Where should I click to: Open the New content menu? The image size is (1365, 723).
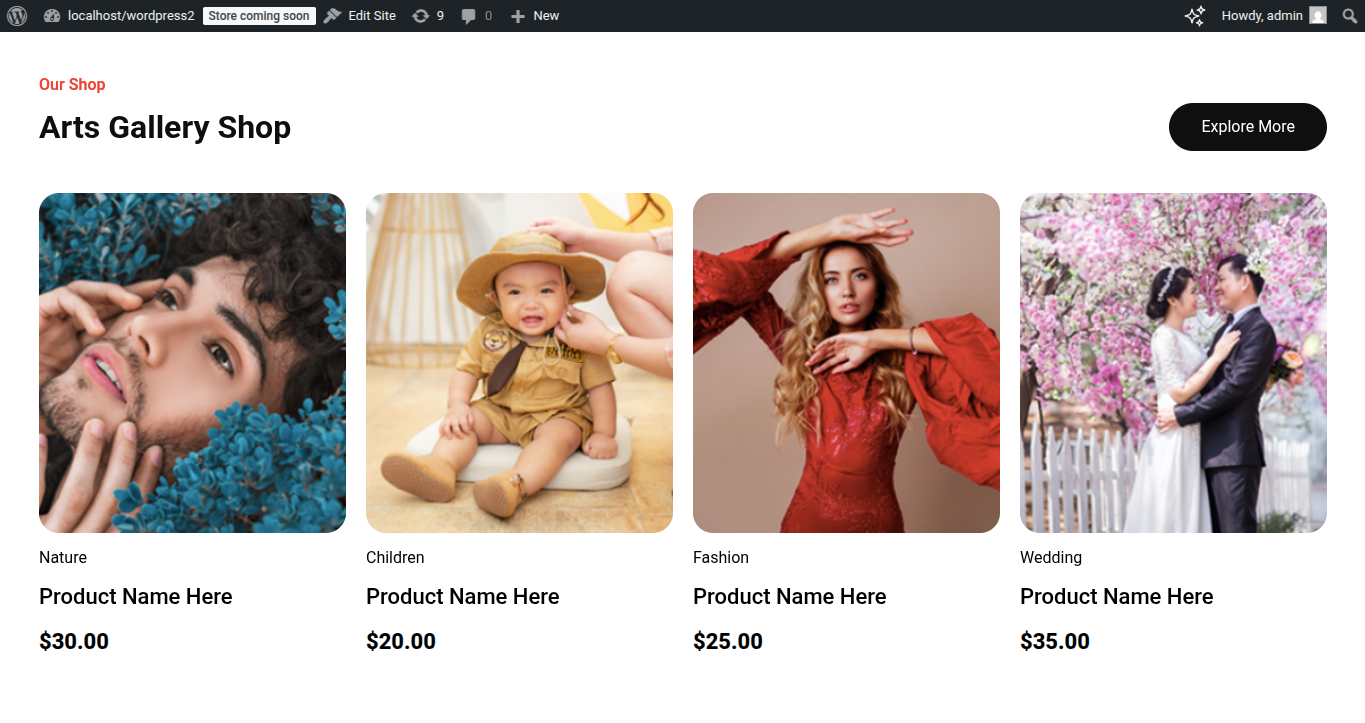coord(534,16)
